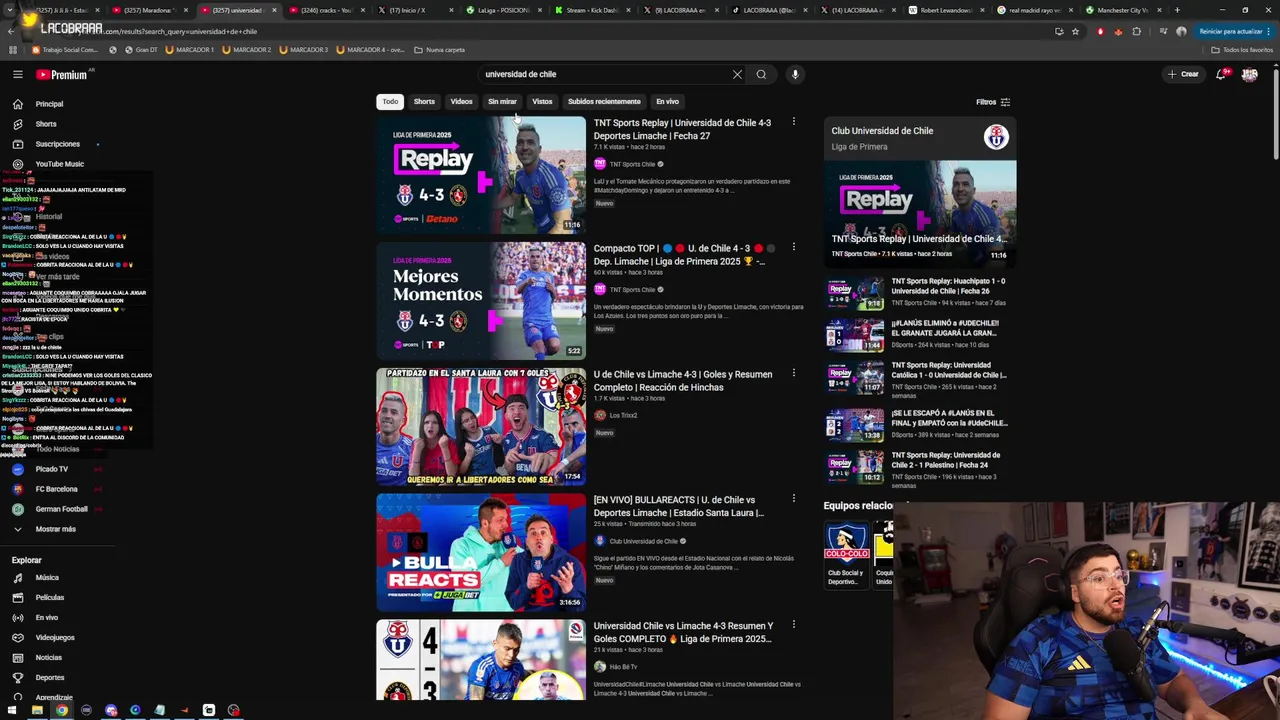Select the Todo filter chip
1280x720 pixels.
pyautogui.click(x=390, y=102)
